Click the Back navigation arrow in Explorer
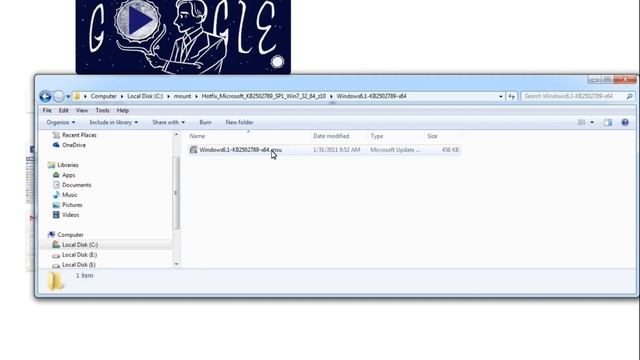This screenshot has height=360, width=640. point(45,96)
